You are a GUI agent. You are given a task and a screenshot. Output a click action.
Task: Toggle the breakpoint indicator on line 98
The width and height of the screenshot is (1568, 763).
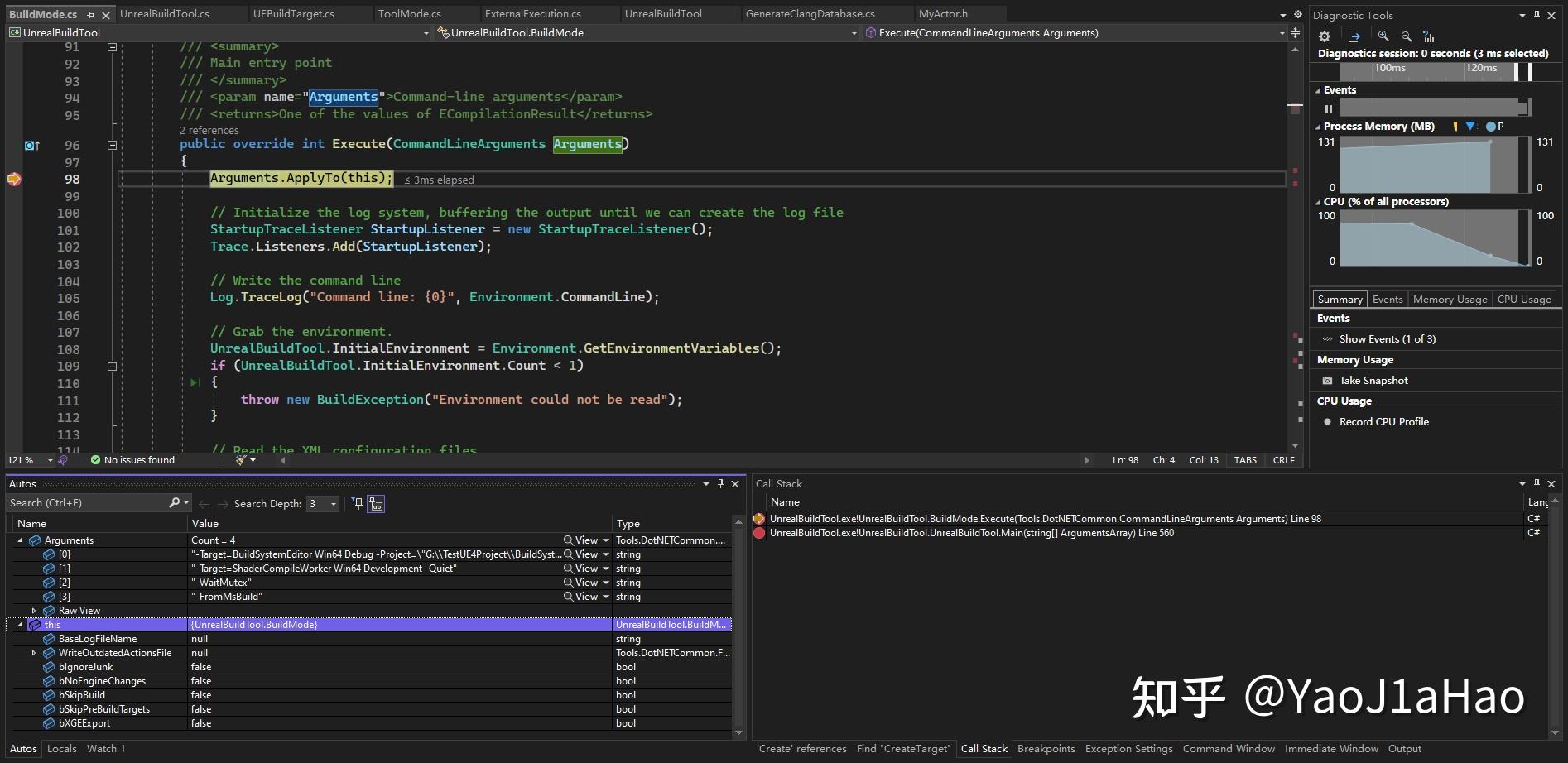point(13,178)
